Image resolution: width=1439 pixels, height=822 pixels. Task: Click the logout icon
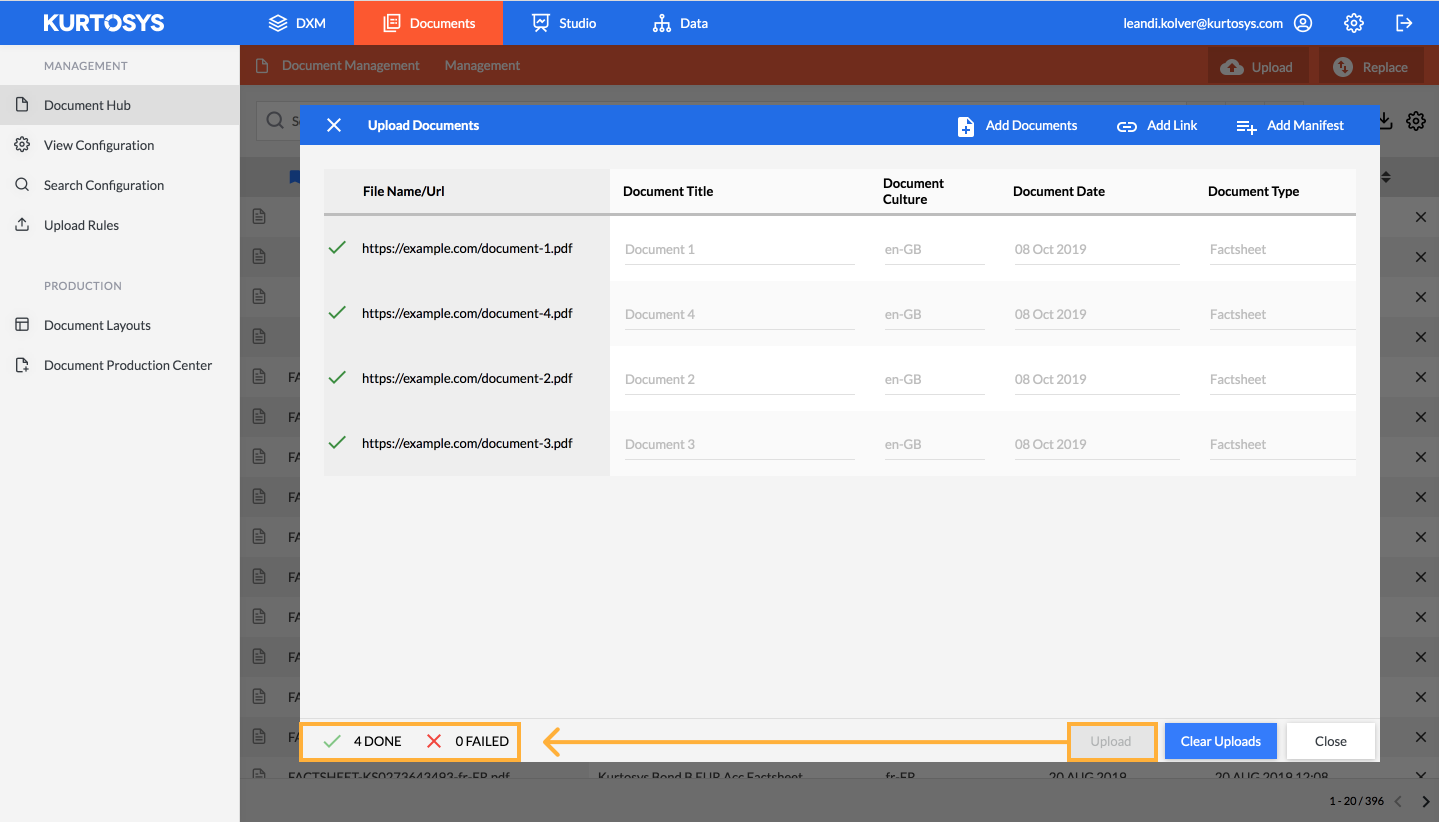click(x=1404, y=22)
